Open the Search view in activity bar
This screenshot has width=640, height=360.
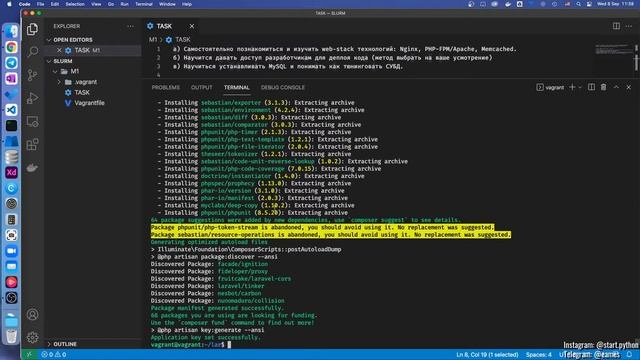[32, 52]
